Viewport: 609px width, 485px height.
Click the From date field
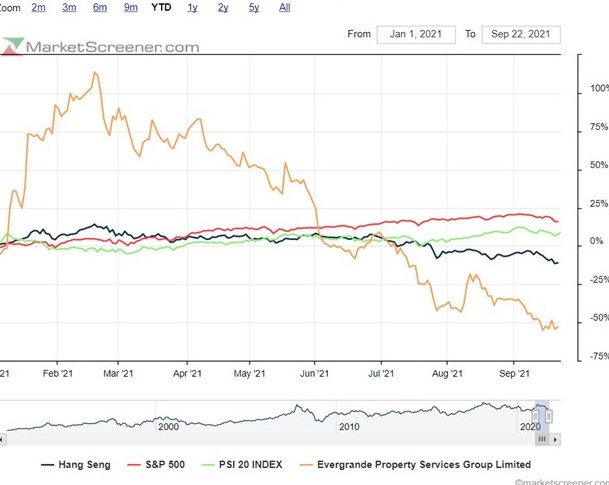(416, 34)
